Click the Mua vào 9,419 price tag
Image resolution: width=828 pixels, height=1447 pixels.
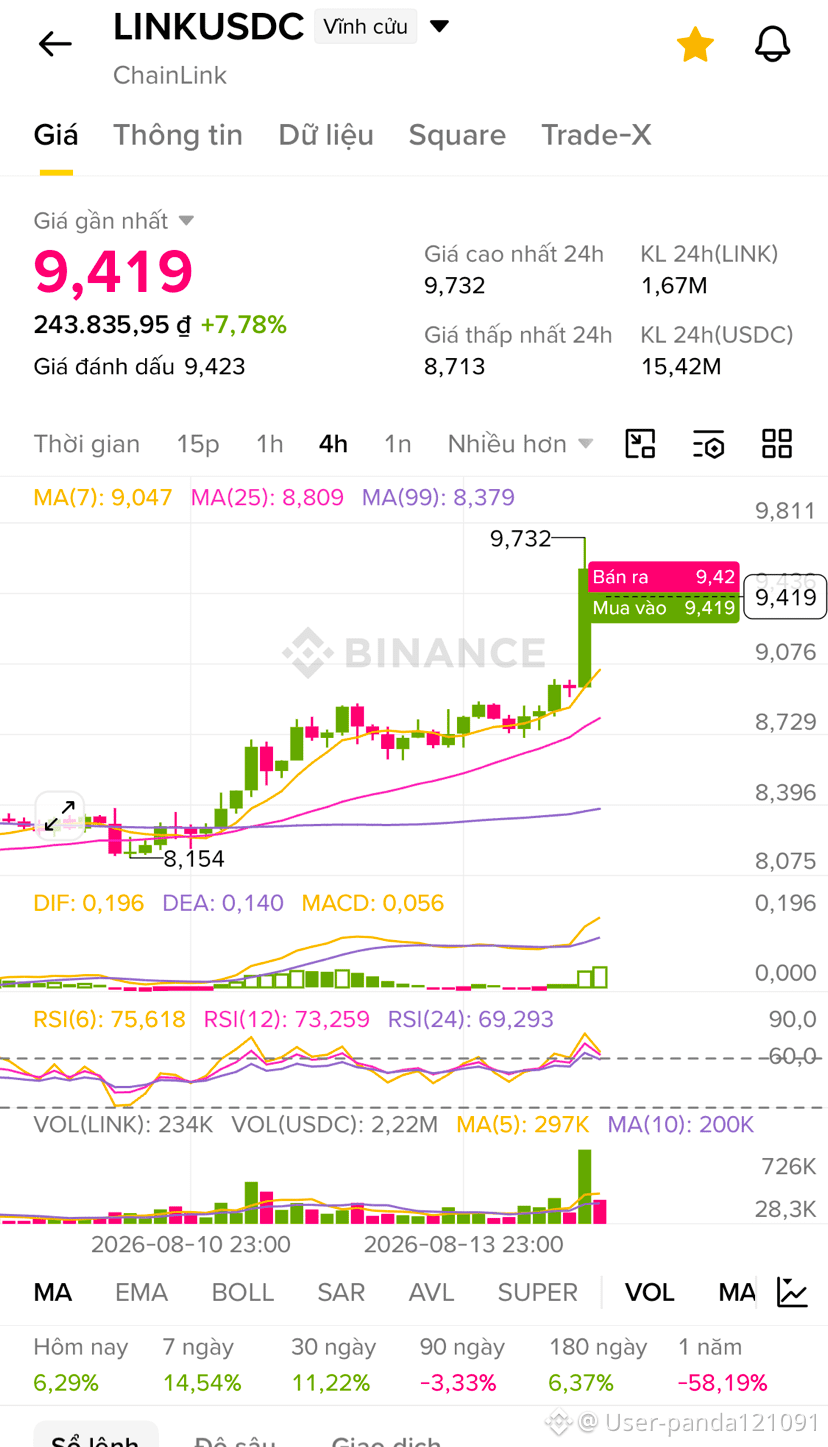[x=664, y=607]
